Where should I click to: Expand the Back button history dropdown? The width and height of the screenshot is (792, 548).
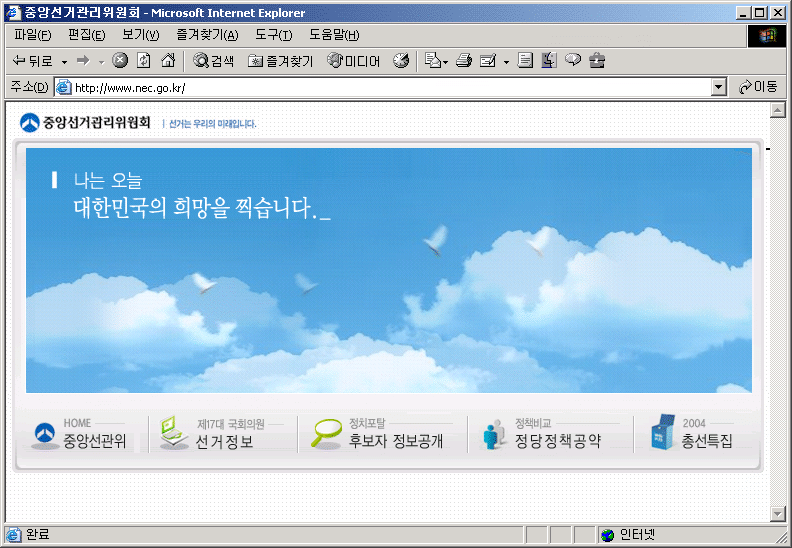tap(64, 62)
